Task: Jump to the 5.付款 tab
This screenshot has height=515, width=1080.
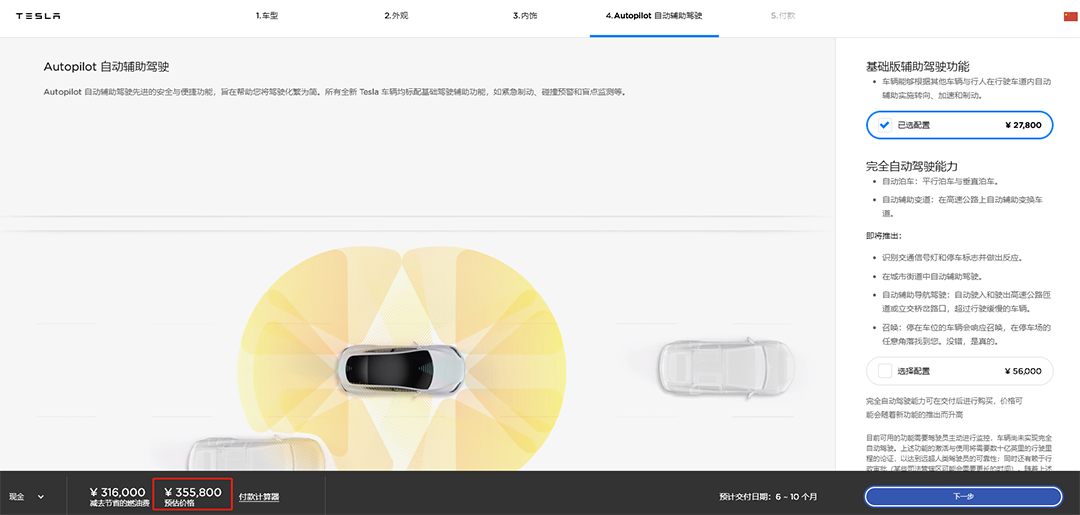Action: (x=783, y=16)
